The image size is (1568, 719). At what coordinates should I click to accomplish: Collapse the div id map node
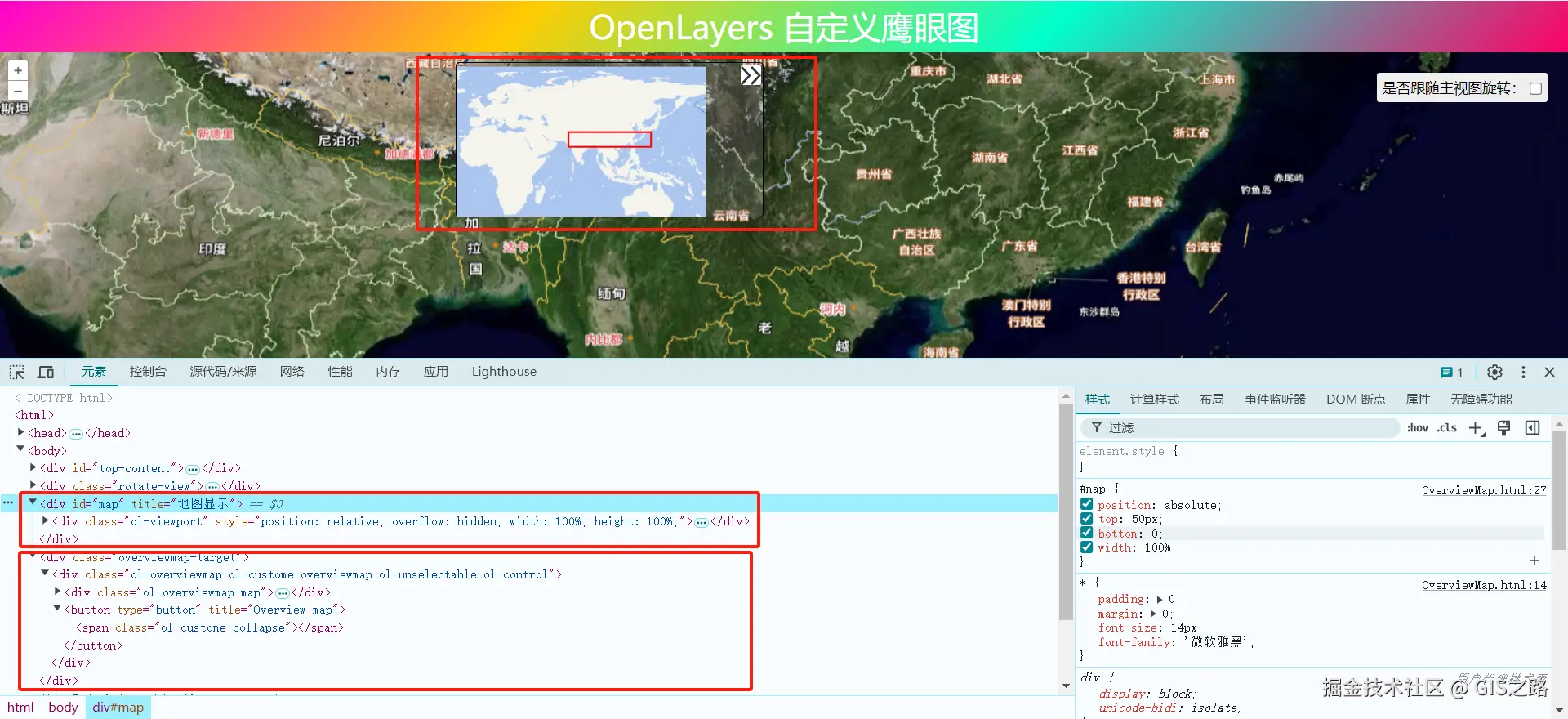coord(33,502)
